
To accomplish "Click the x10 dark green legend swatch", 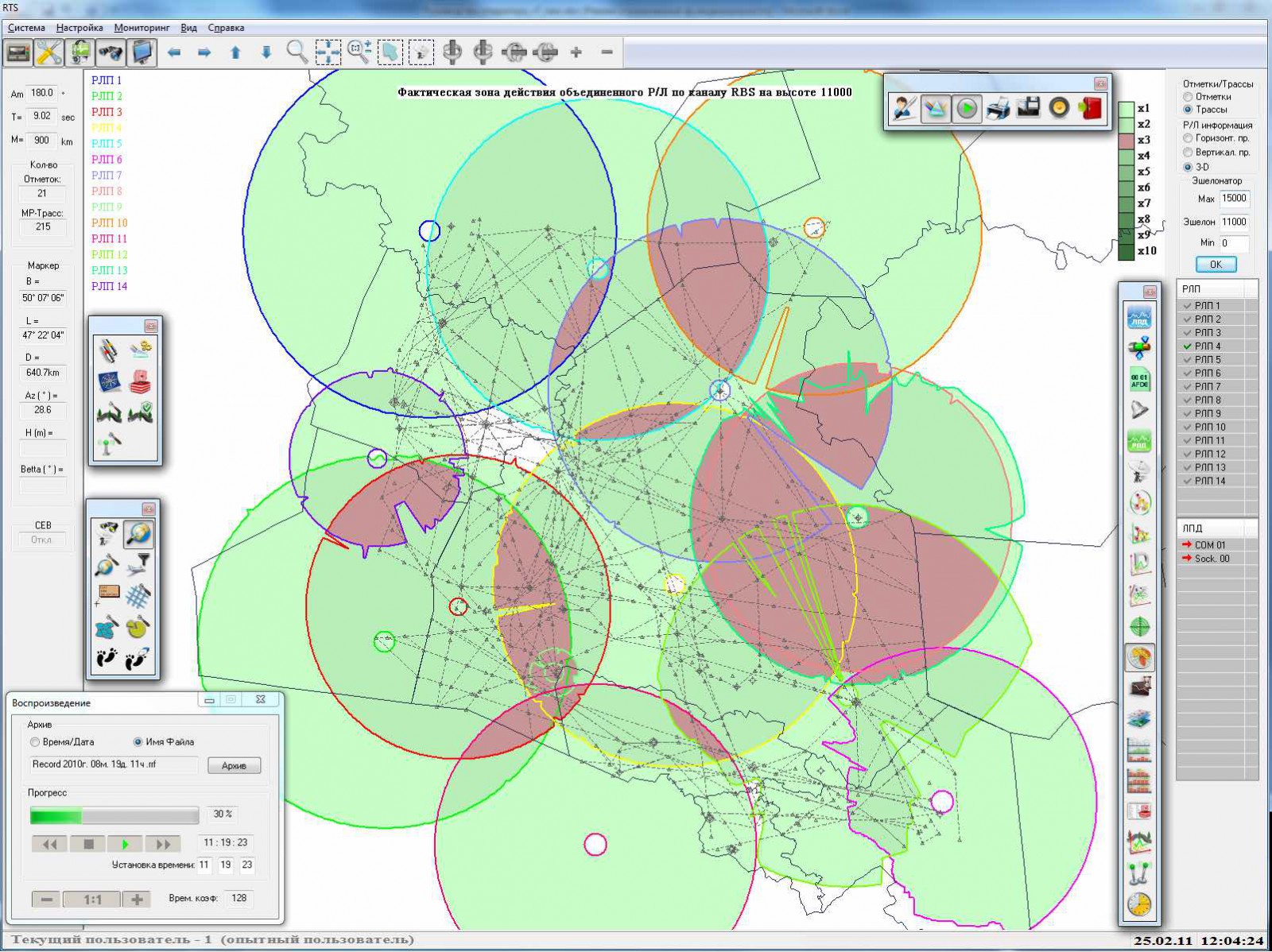I will click(1126, 252).
